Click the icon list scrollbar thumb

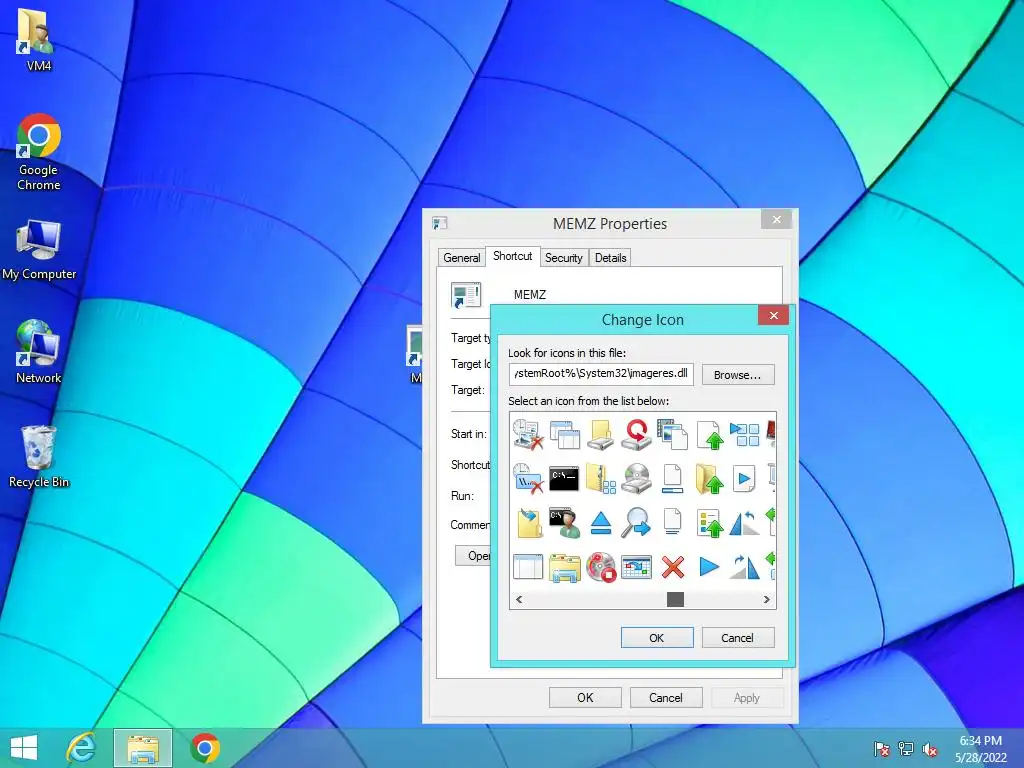(675, 600)
